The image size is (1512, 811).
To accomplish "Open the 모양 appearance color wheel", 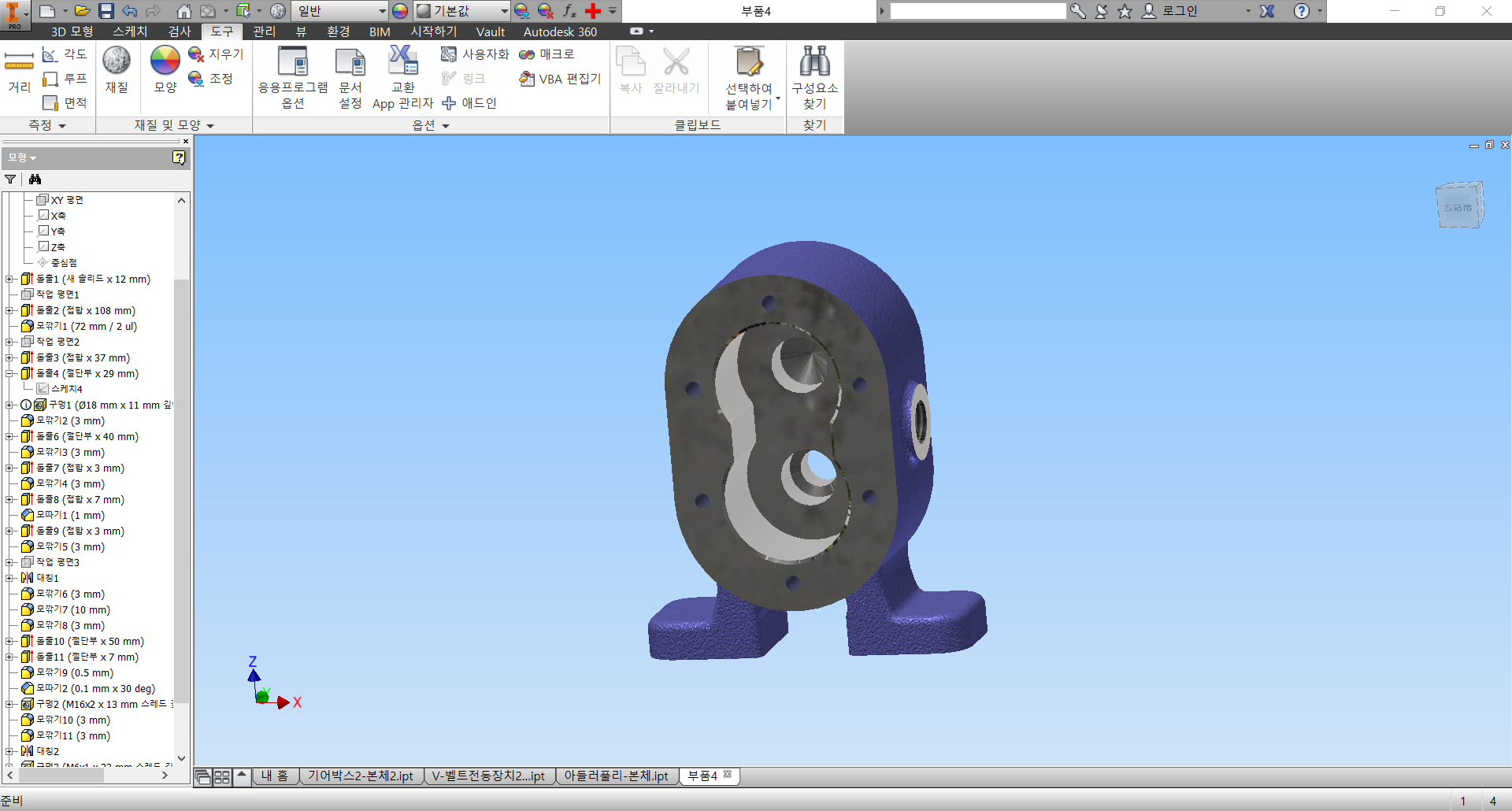I will pos(165,70).
